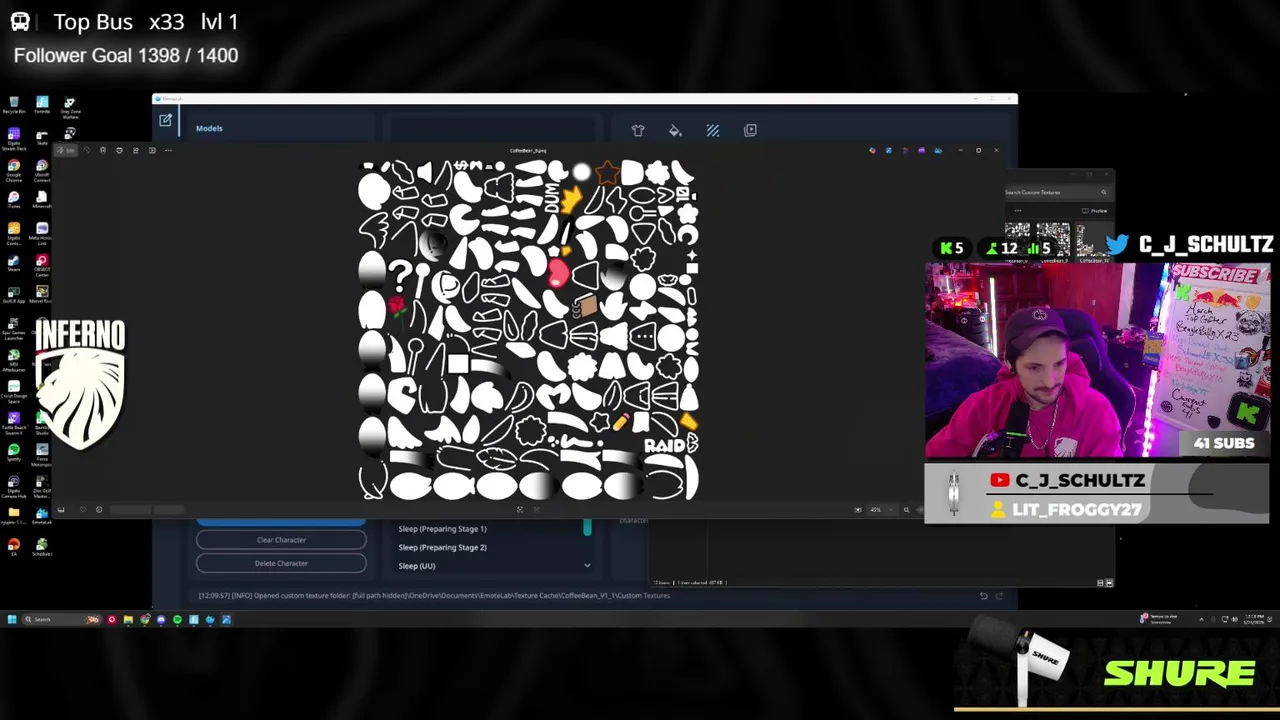Open the edit pencil icon in EmoteLab sidebar

(166, 121)
